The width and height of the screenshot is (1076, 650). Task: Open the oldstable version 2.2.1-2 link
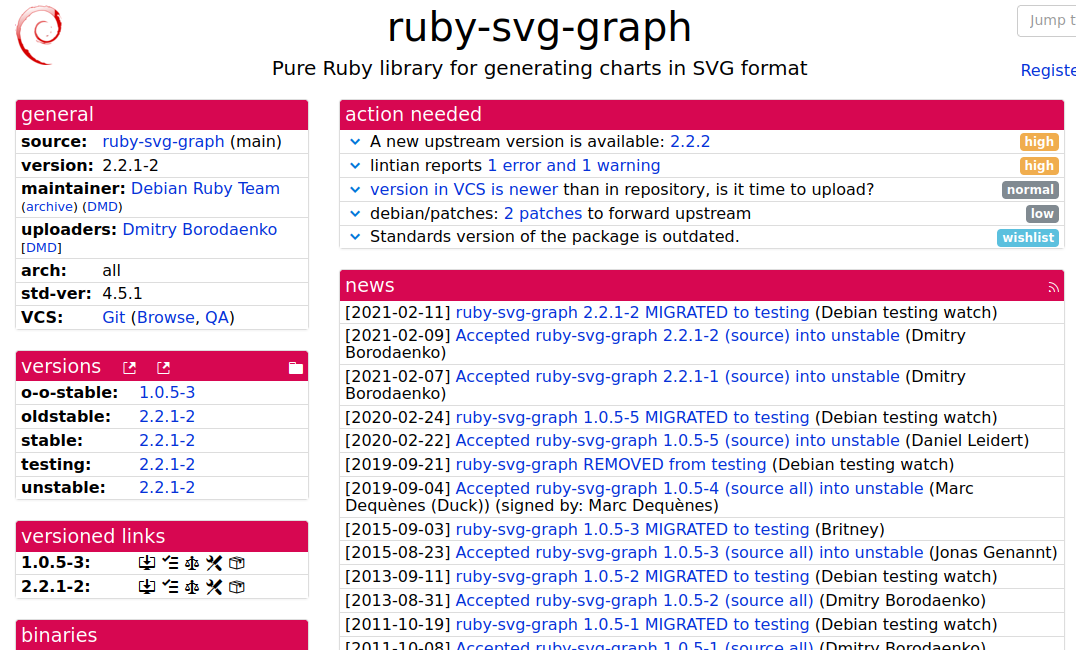point(167,417)
